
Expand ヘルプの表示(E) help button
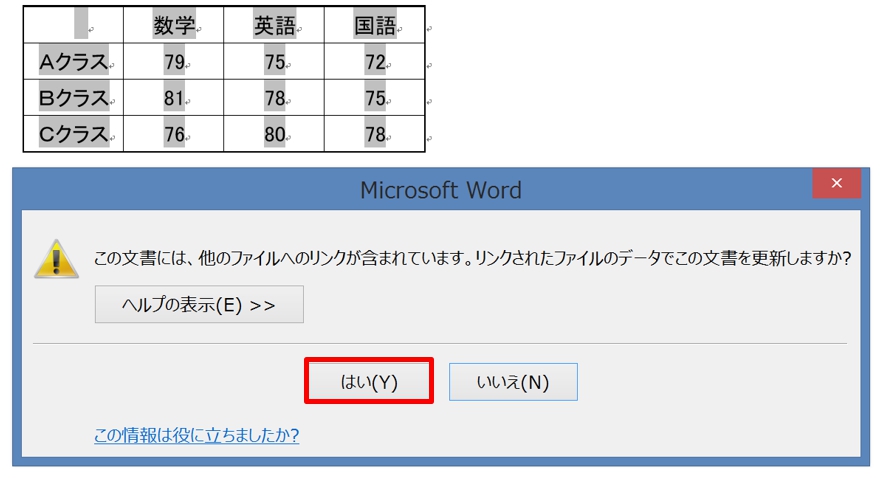click(x=199, y=304)
